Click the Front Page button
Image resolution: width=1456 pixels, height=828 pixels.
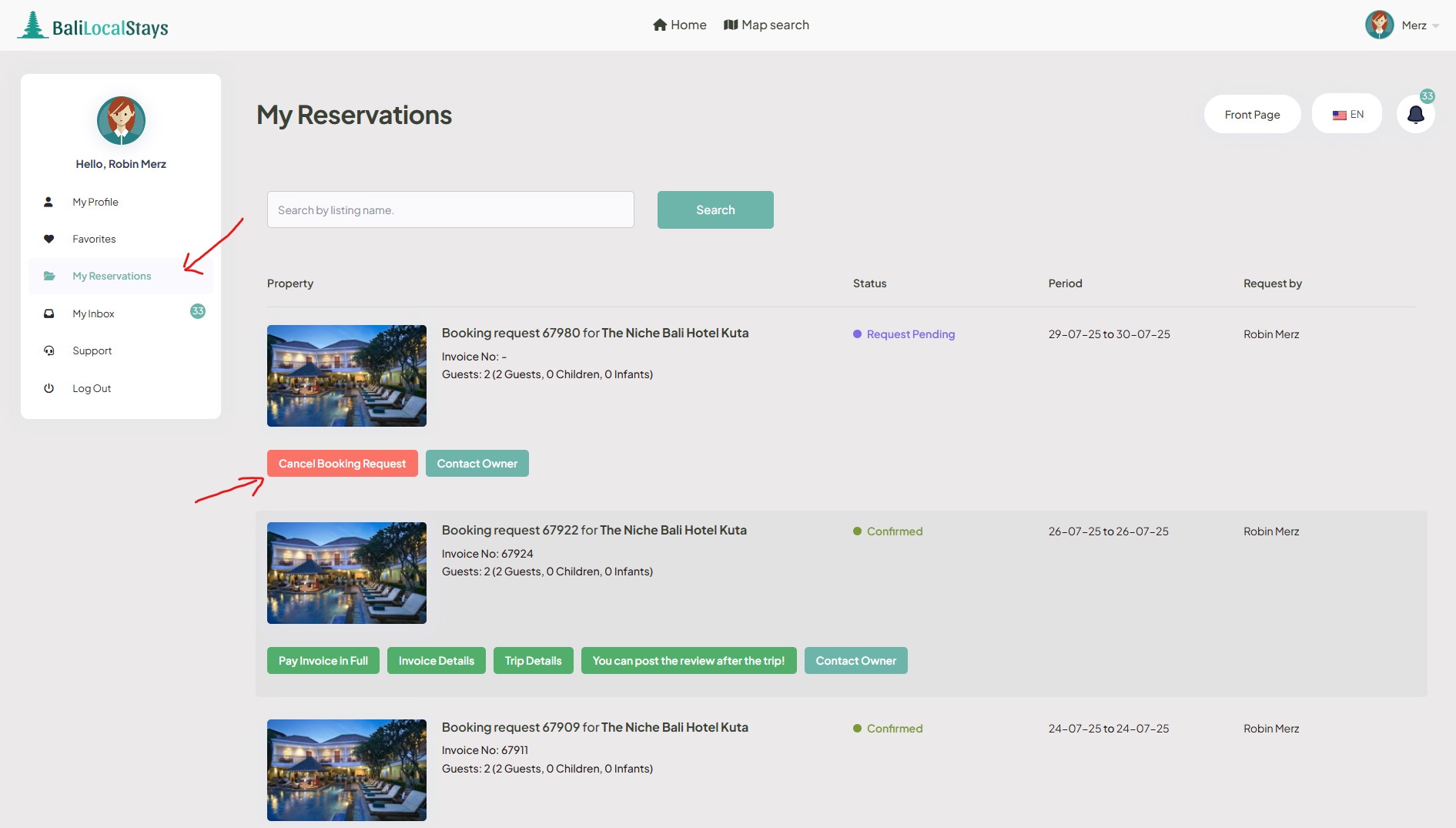(1252, 114)
